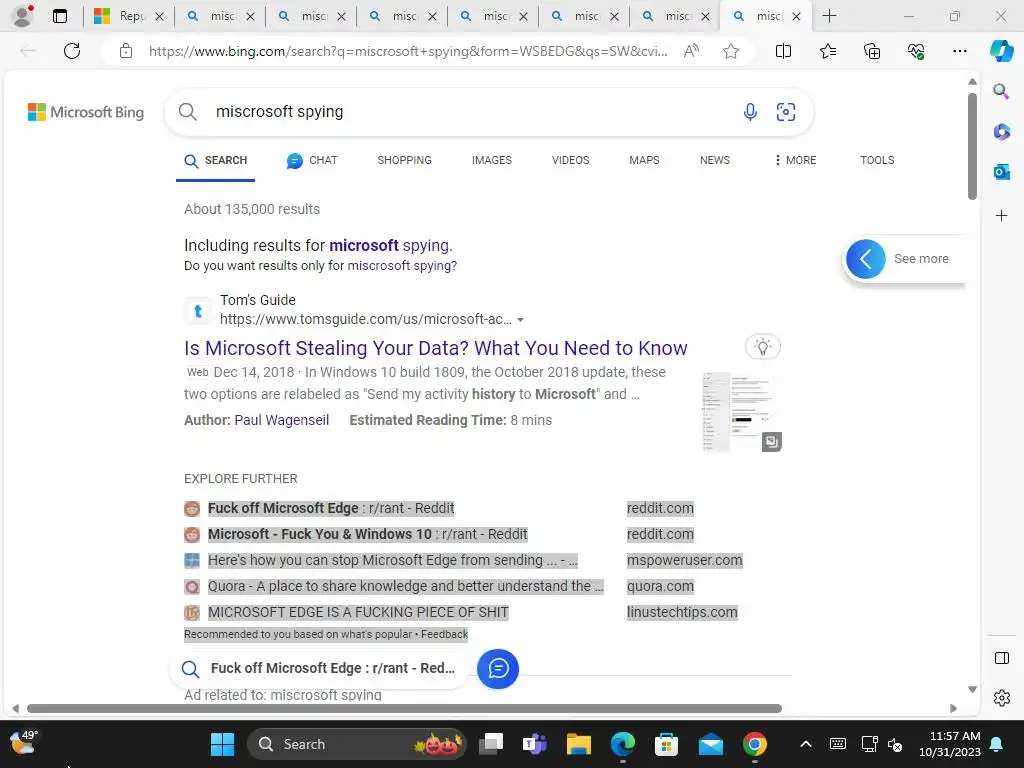The image size is (1024, 768).
Task: Switch to the Repu browser tab
Action: pos(129,16)
